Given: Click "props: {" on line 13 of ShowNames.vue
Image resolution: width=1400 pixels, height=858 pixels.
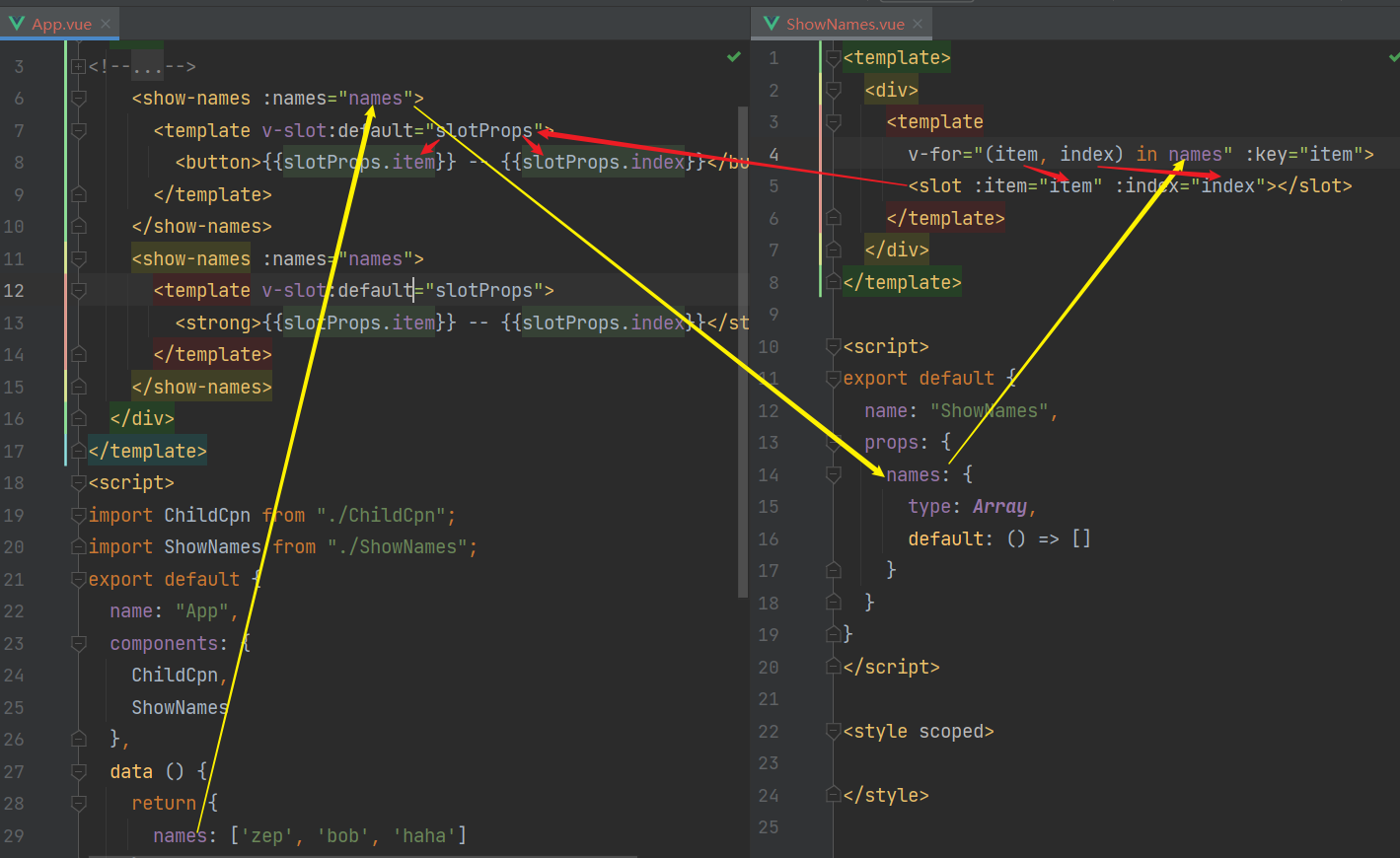Looking at the screenshot, I should pos(908,443).
